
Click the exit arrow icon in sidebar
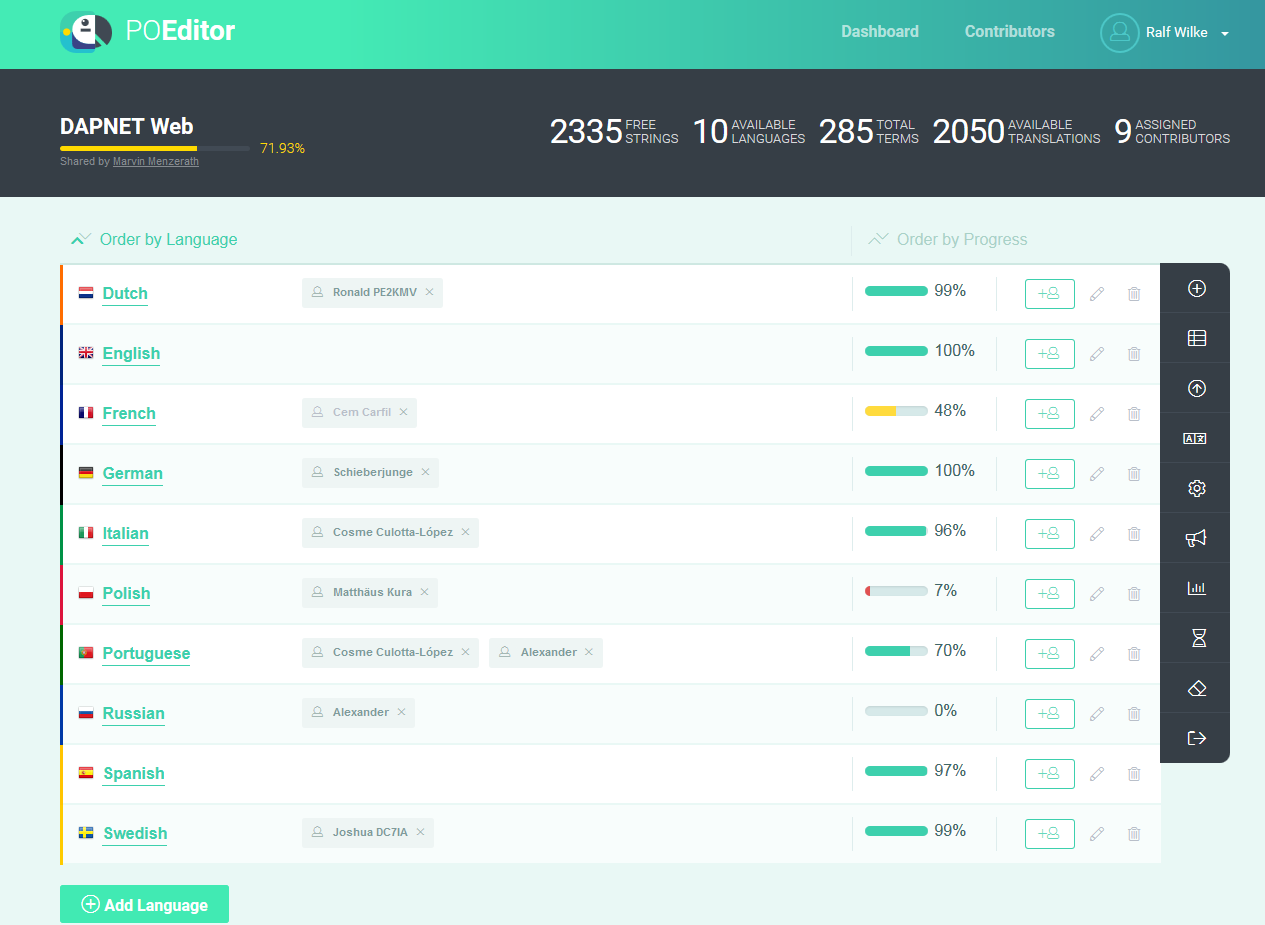pos(1196,738)
